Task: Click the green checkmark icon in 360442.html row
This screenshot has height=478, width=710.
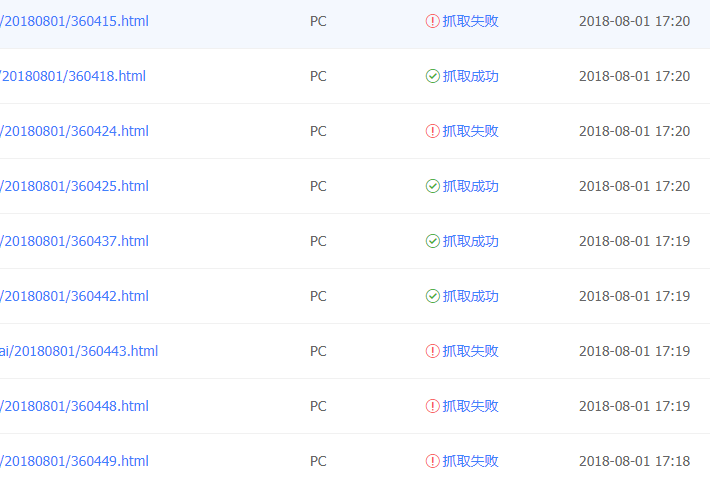Action: [432, 296]
